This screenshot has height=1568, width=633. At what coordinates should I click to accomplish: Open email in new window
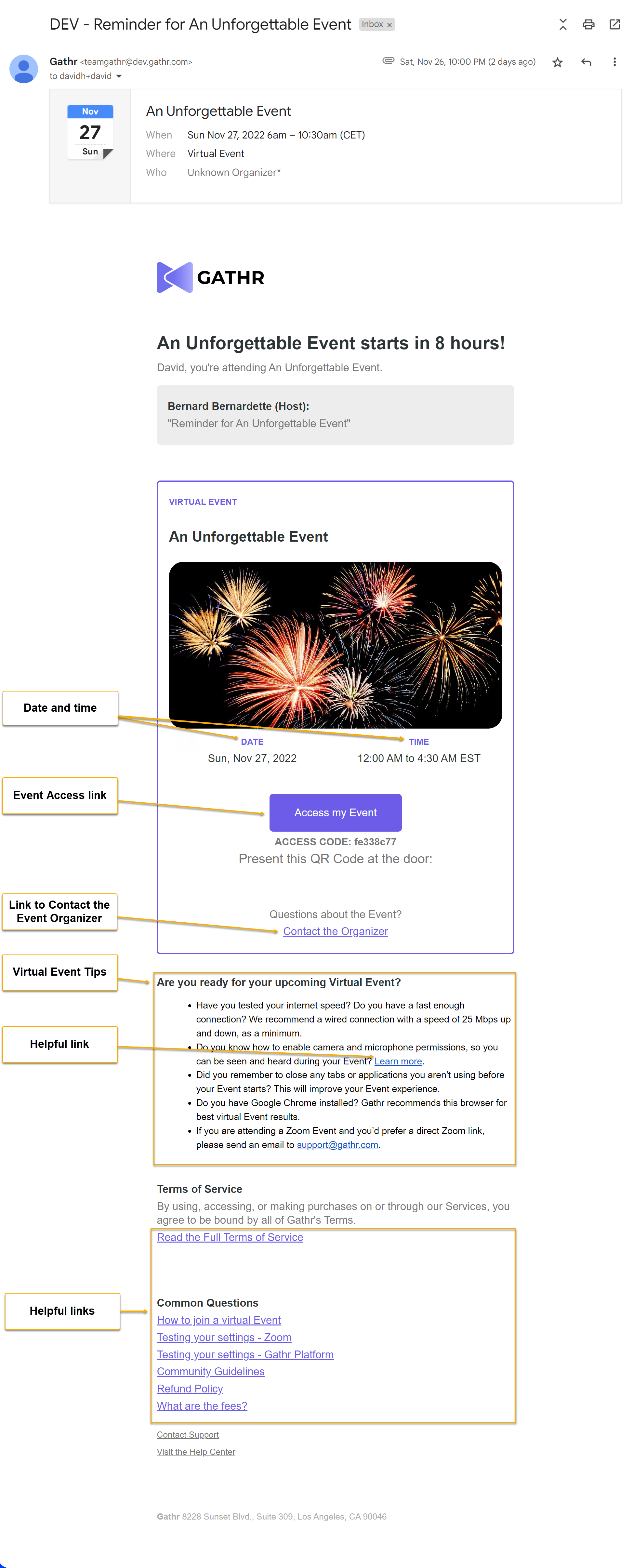pos(614,24)
